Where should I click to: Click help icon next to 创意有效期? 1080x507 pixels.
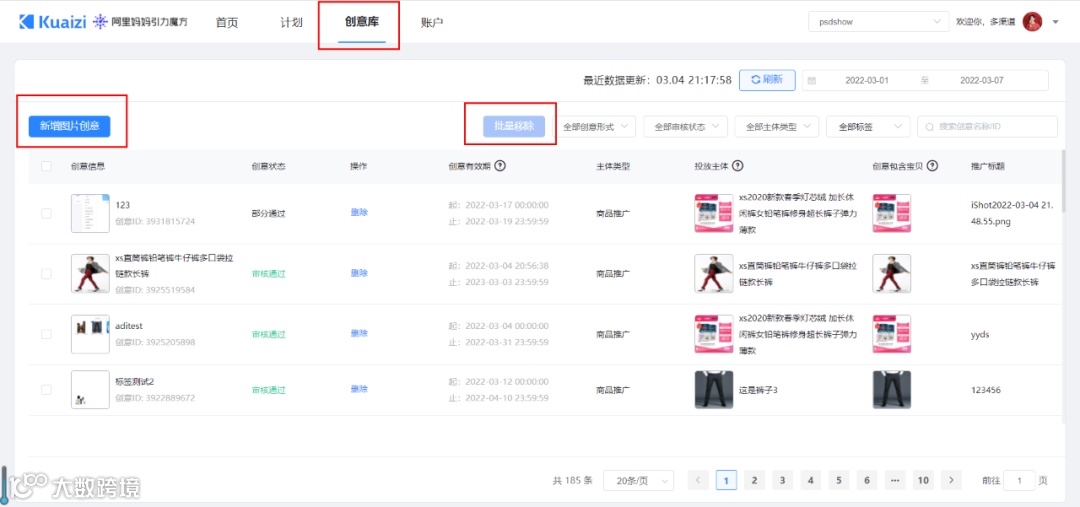coord(501,166)
